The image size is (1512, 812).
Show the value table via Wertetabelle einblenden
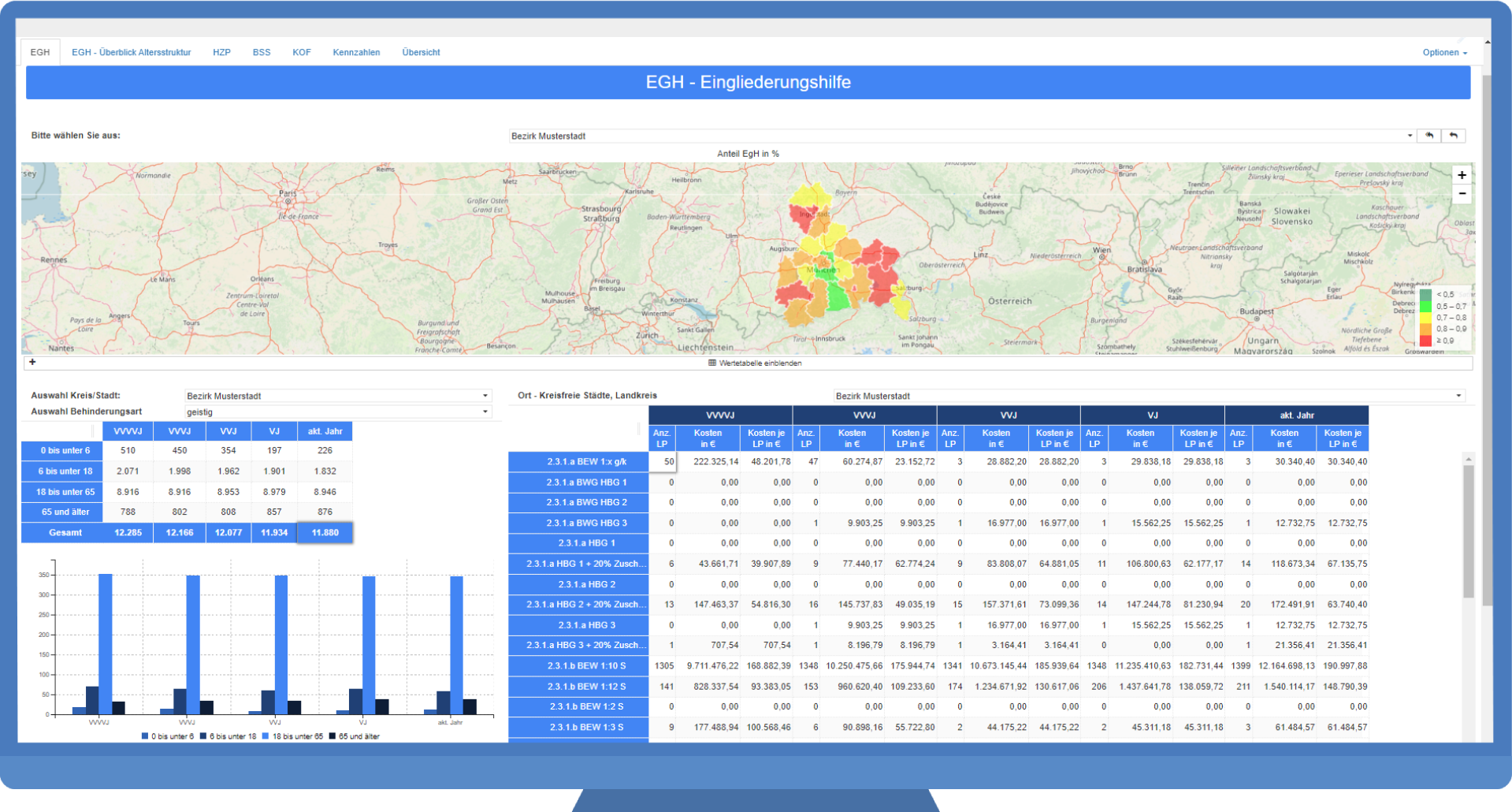pyautogui.click(x=760, y=363)
